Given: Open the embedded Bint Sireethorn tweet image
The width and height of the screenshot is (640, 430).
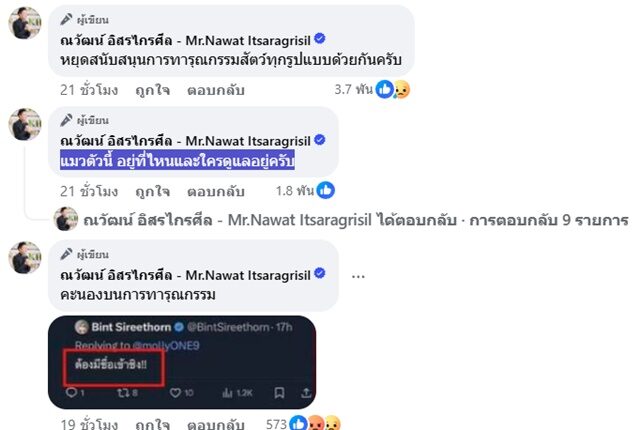Looking at the screenshot, I should (182, 362).
